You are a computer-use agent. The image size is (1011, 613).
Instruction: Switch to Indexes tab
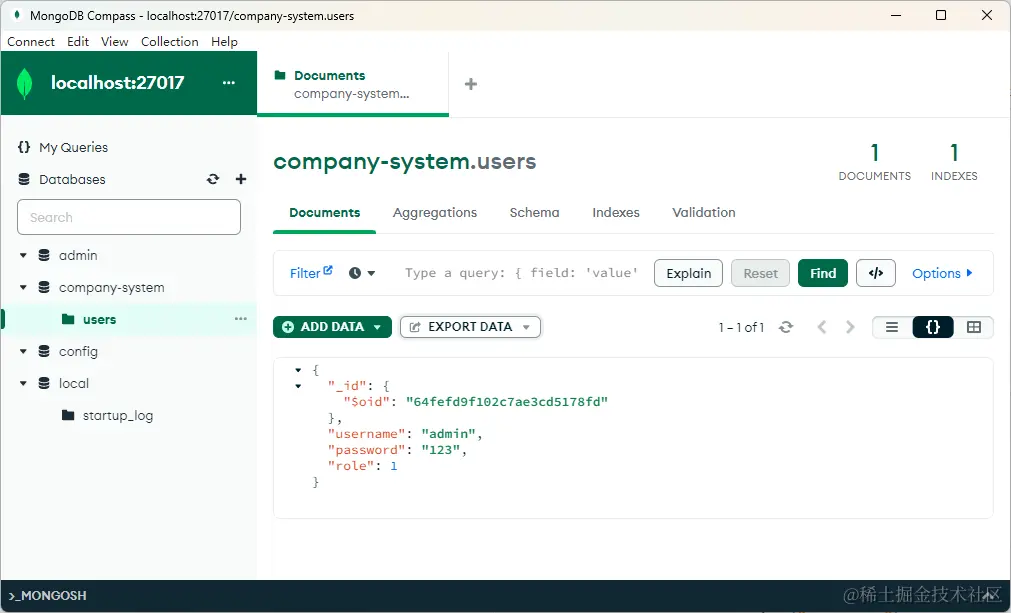tap(616, 213)
